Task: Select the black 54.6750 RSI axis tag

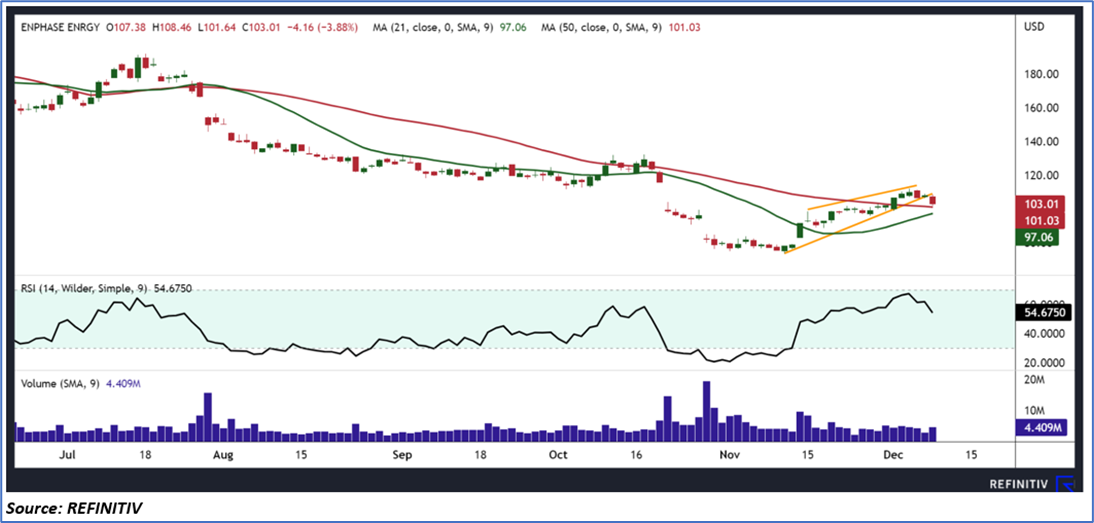Action: 1044,313
